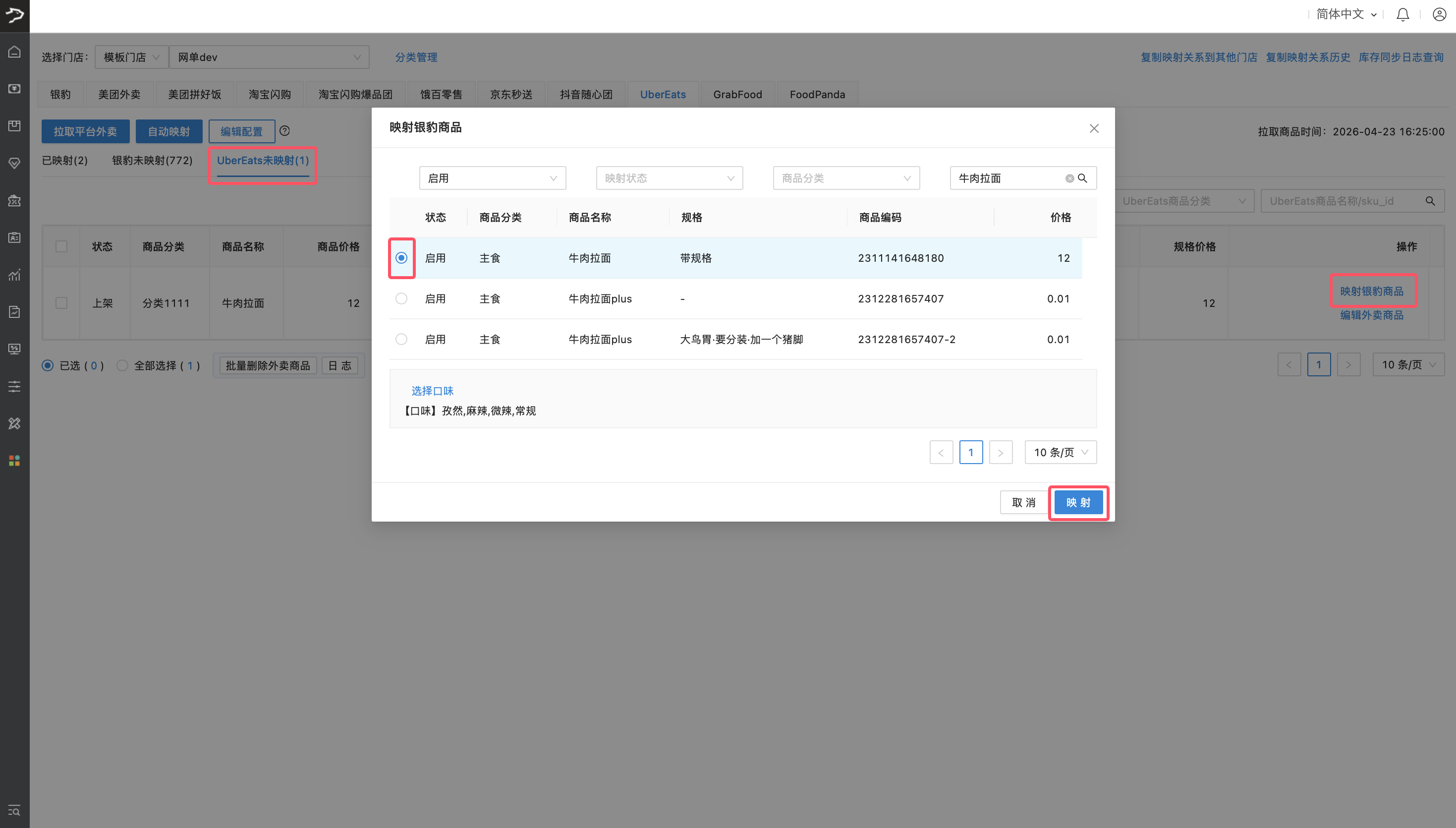The height and width of the screenshot is (828, 1456).
Task: Open the 库存同步日志查询 link
Action: point(1401,57)
